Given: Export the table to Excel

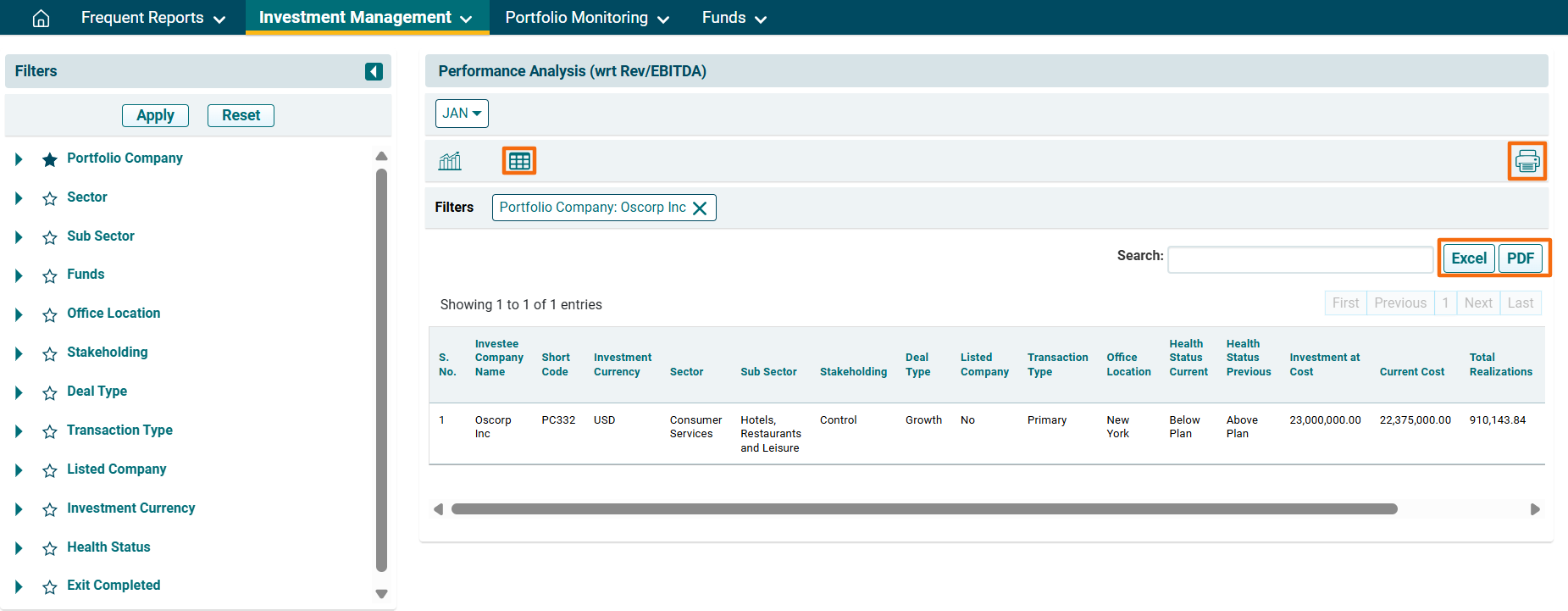Looking at the screenshot, I should (x=1468, y=258).
